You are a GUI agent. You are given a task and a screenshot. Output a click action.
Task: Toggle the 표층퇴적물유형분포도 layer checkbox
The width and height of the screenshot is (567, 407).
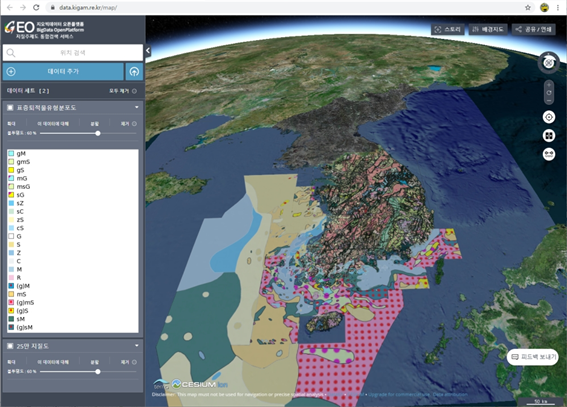point(10,108)
